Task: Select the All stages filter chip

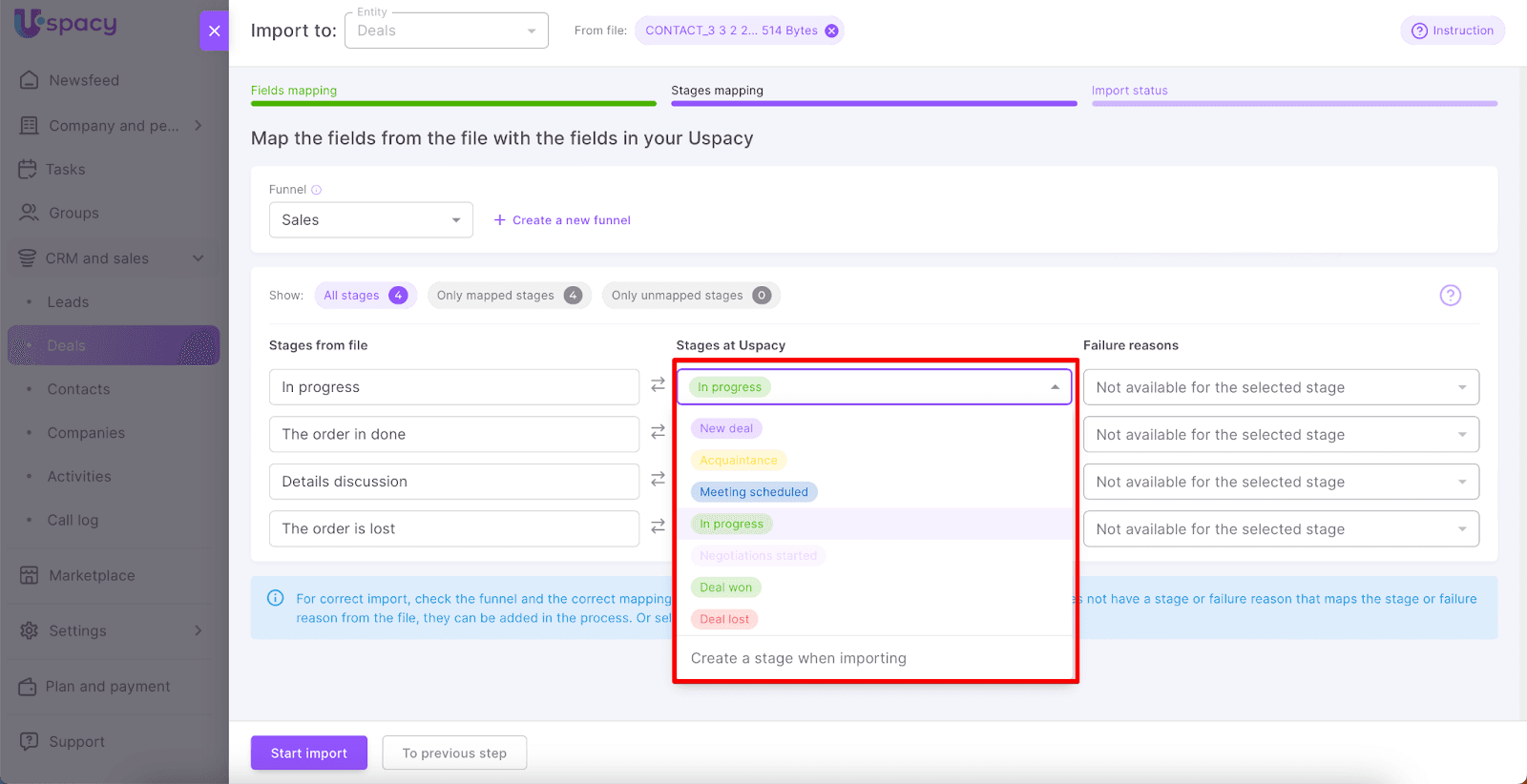Action: pyautogui.click(x=365, y=296)
